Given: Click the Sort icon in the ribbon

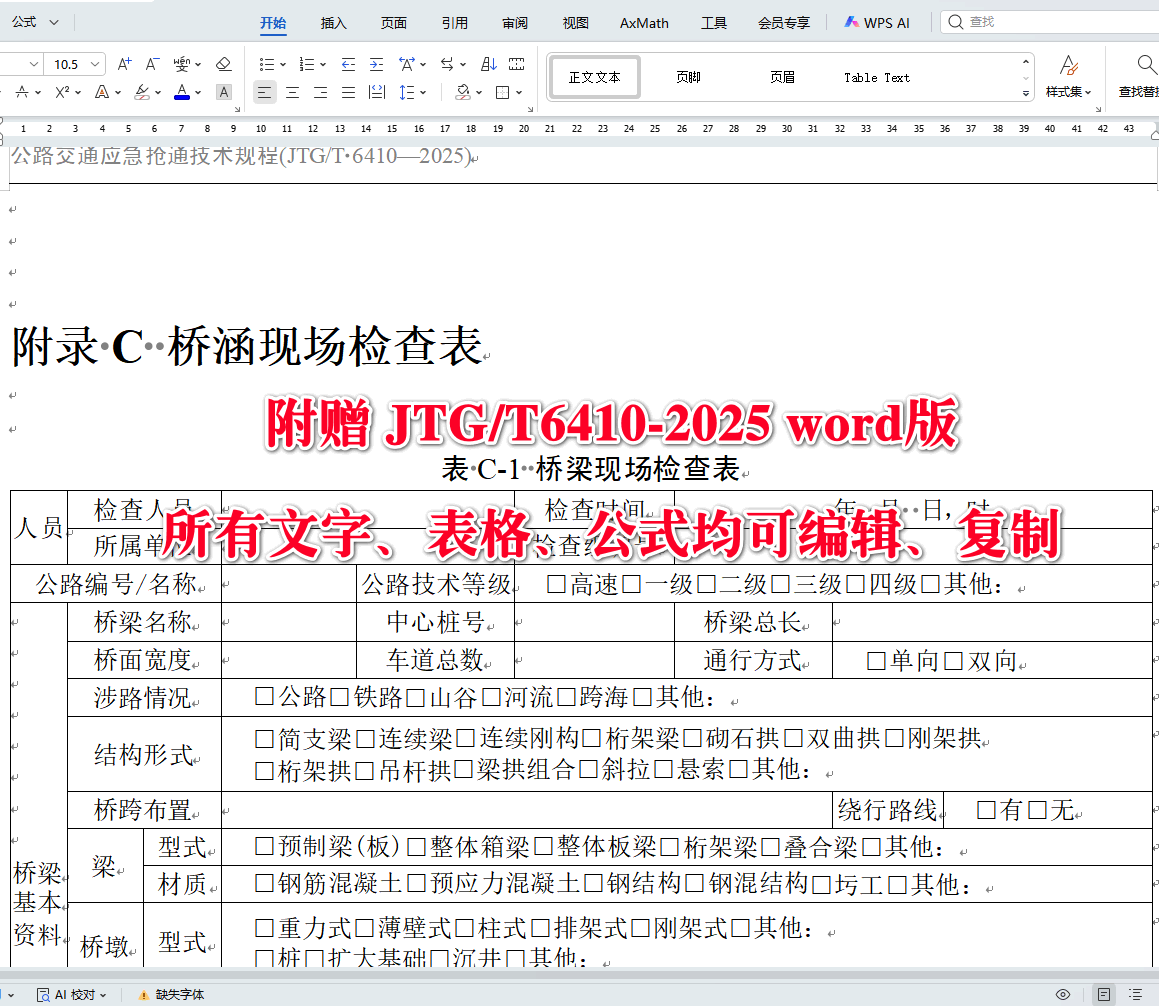Looking at the screenshot, I should 488,63.
